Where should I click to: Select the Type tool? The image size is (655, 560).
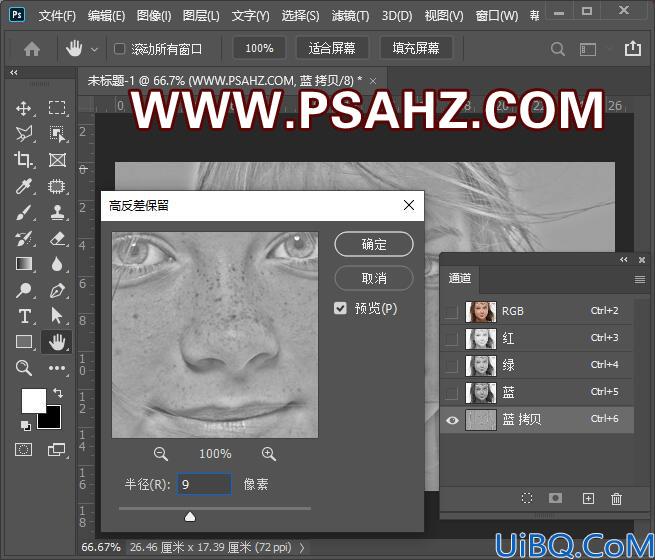23,316
